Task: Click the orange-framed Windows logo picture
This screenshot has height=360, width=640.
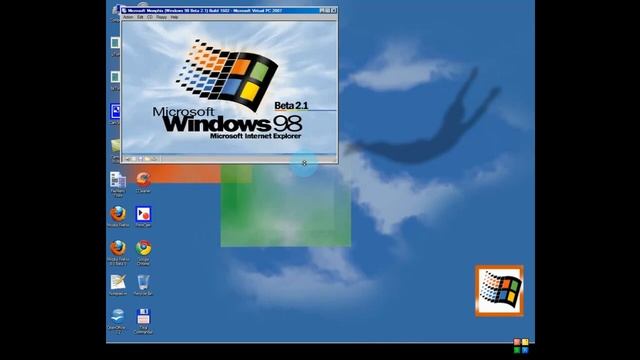Action: pos(500,291)
